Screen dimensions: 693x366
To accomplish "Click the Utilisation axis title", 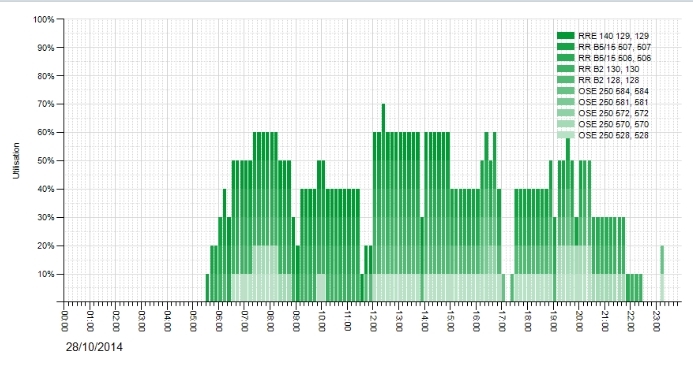I will pos(16,160).
